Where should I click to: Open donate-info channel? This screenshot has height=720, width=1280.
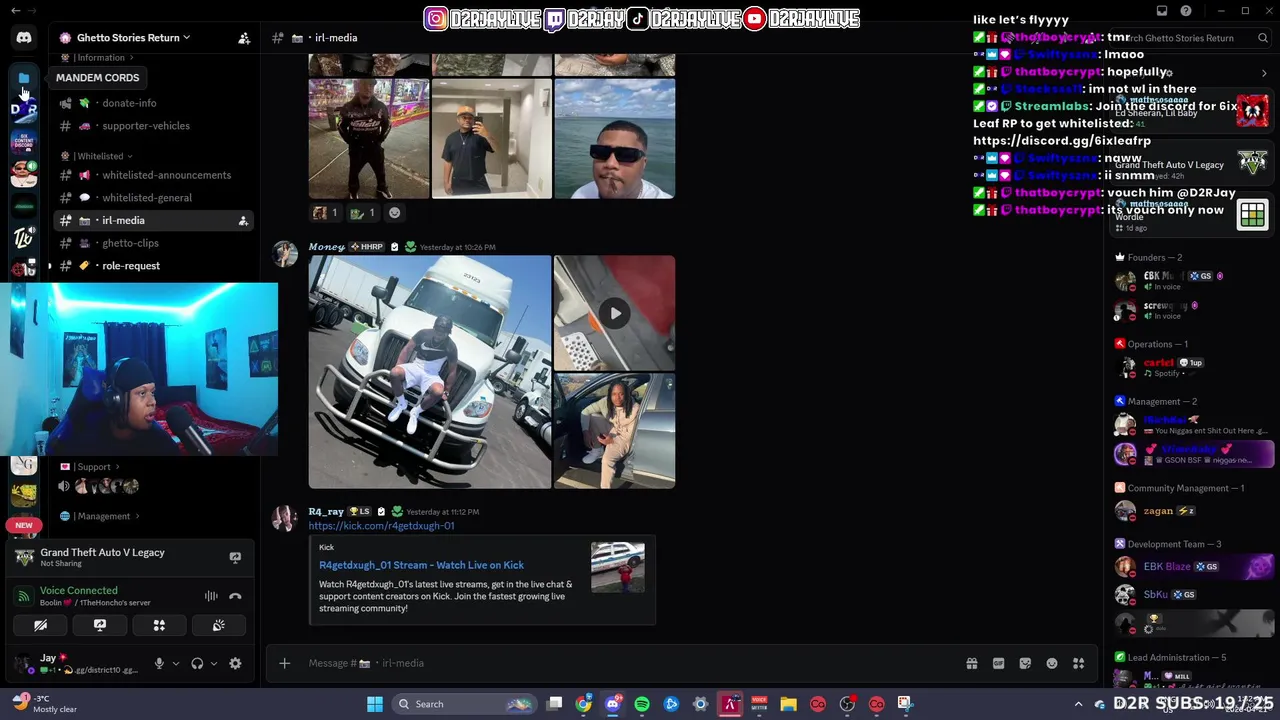[153, 103]
